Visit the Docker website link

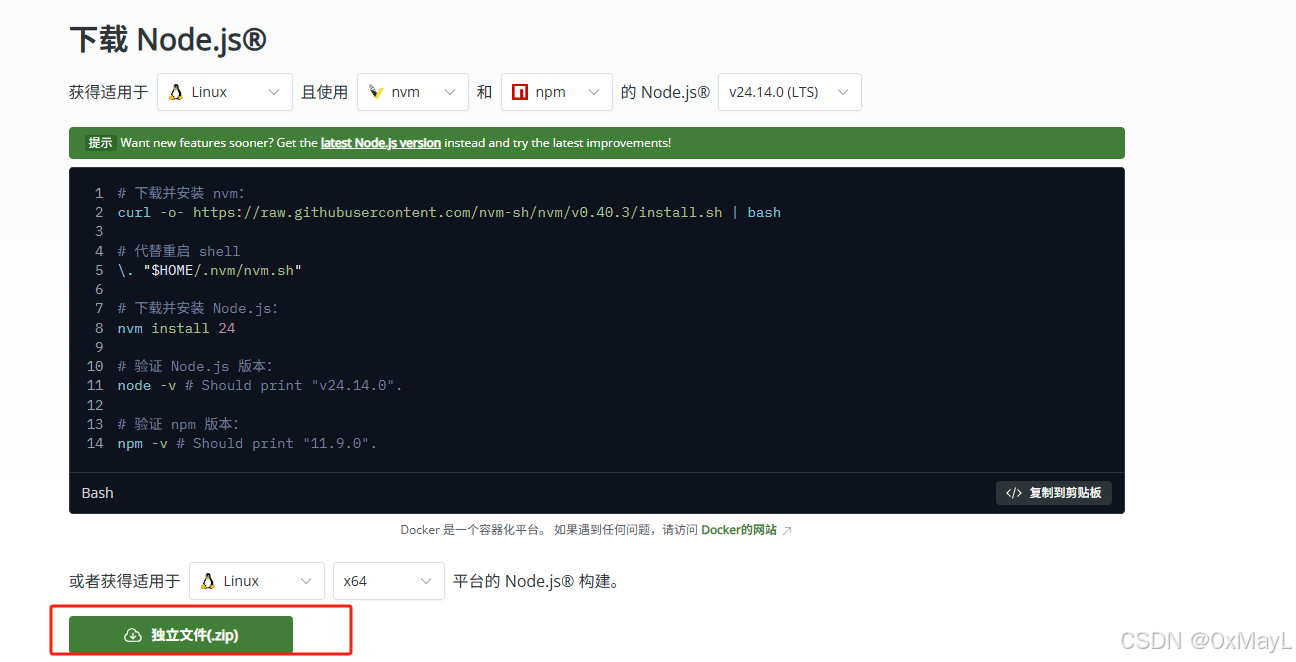(x=739, y=530)
